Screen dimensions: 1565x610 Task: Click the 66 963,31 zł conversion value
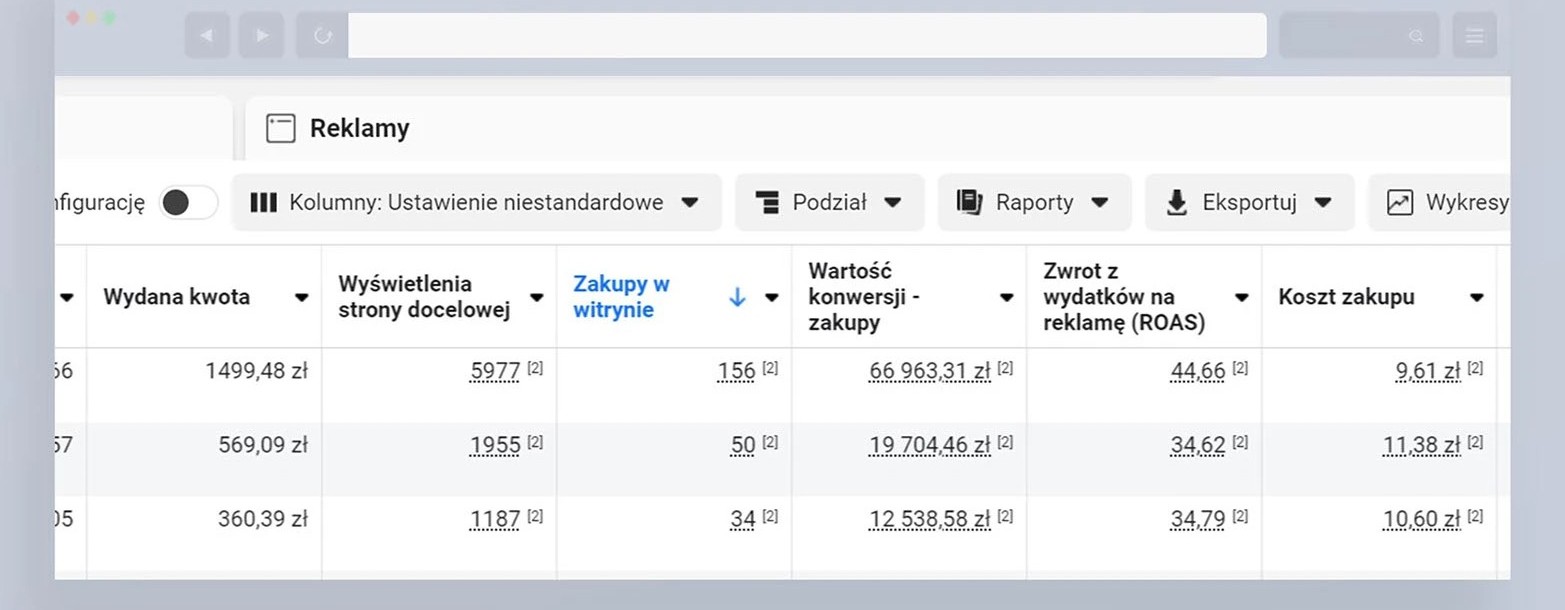coord(929,371)
